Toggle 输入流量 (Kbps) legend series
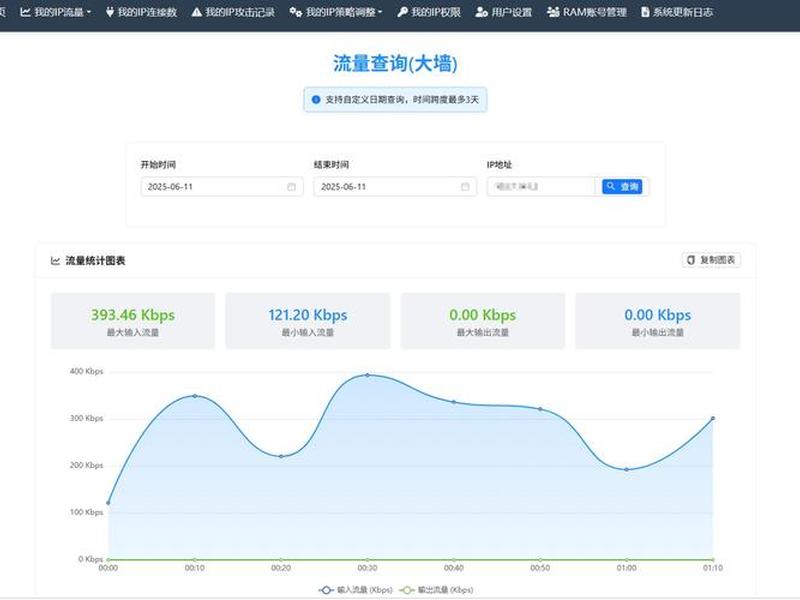This screenshot has height=600, width=800. (x=356, y=590)
